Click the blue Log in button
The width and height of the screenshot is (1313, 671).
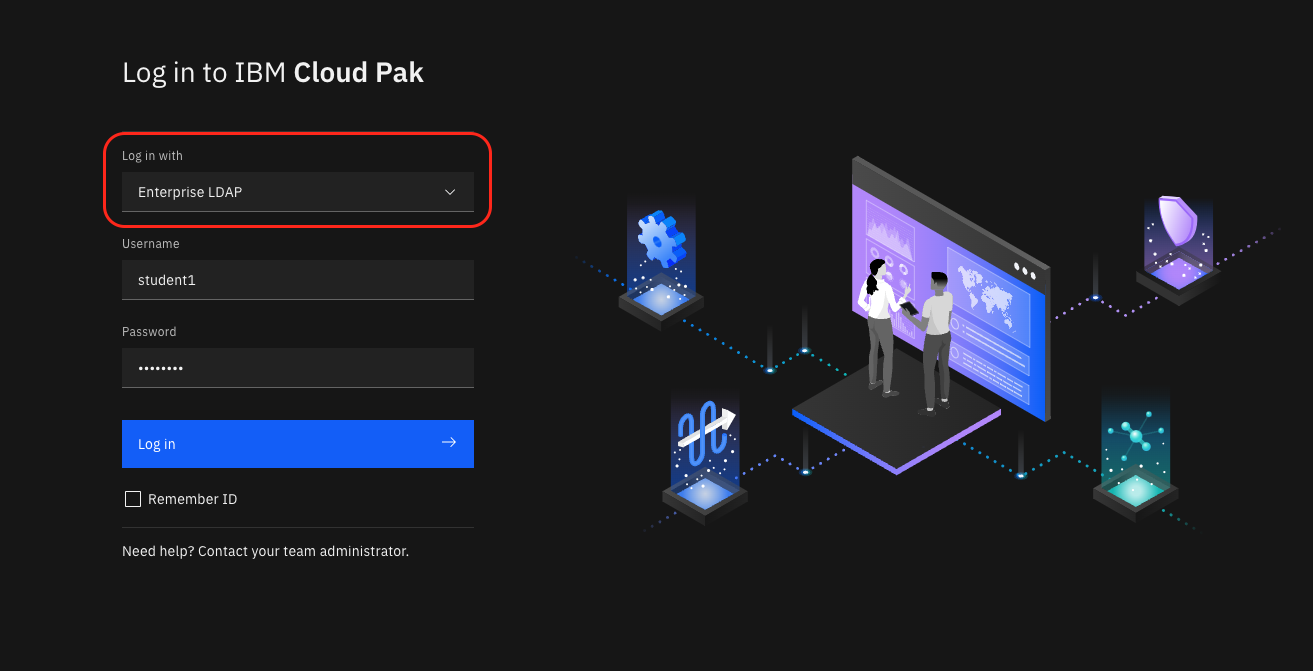[298, 444]
